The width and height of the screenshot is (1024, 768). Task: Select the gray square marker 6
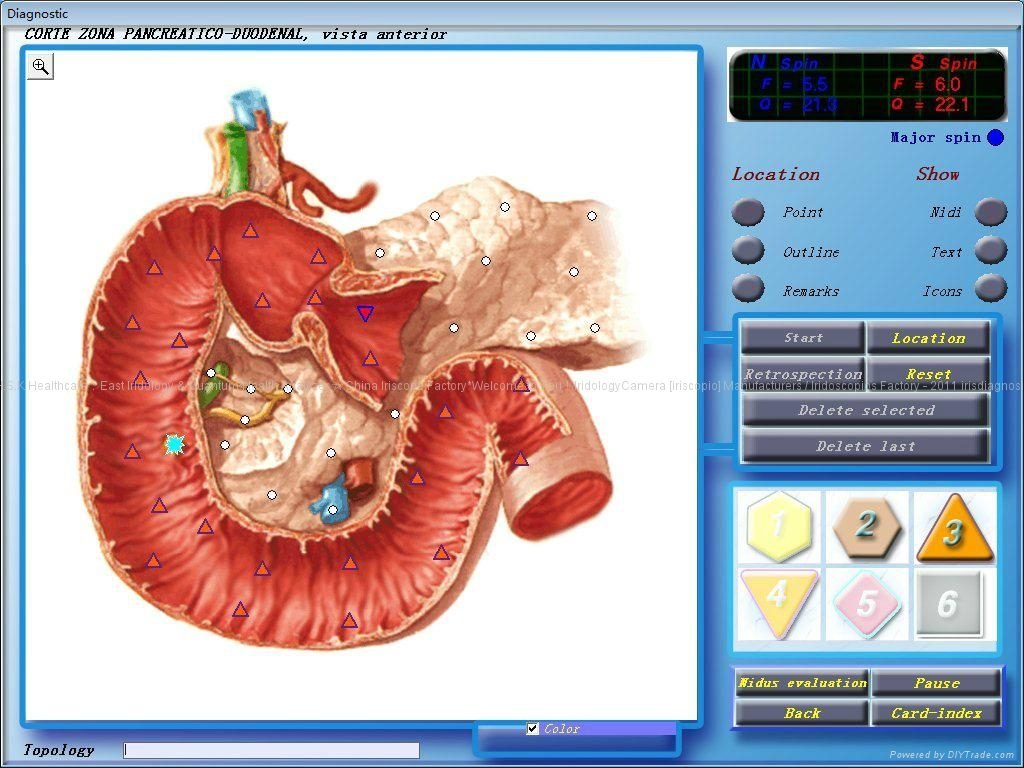(950, 603)
